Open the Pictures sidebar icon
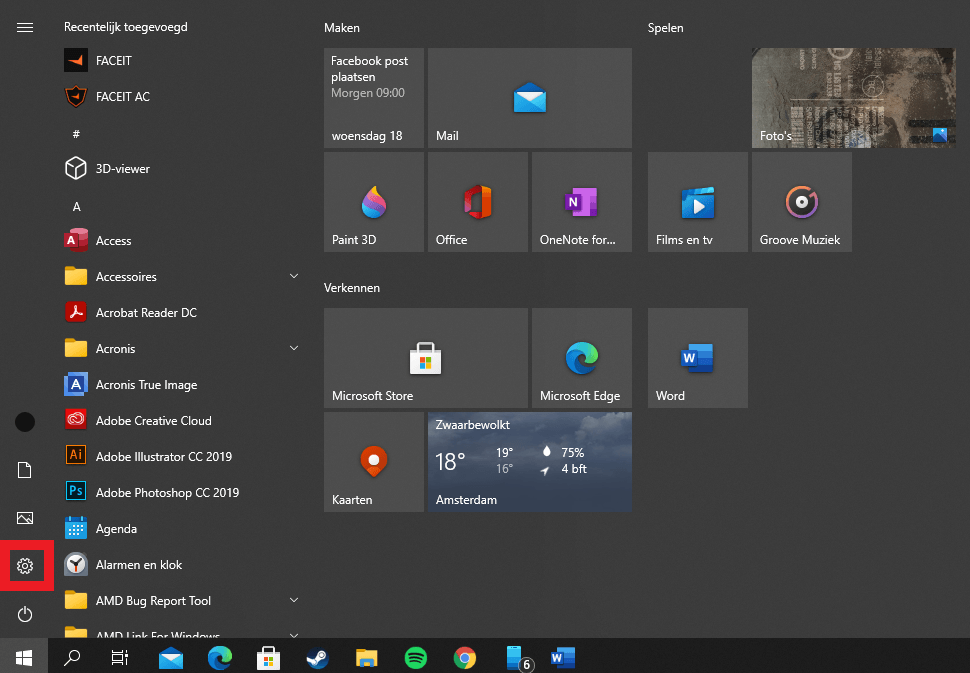Screen dimensions: 970x673 tap(25, 518)
